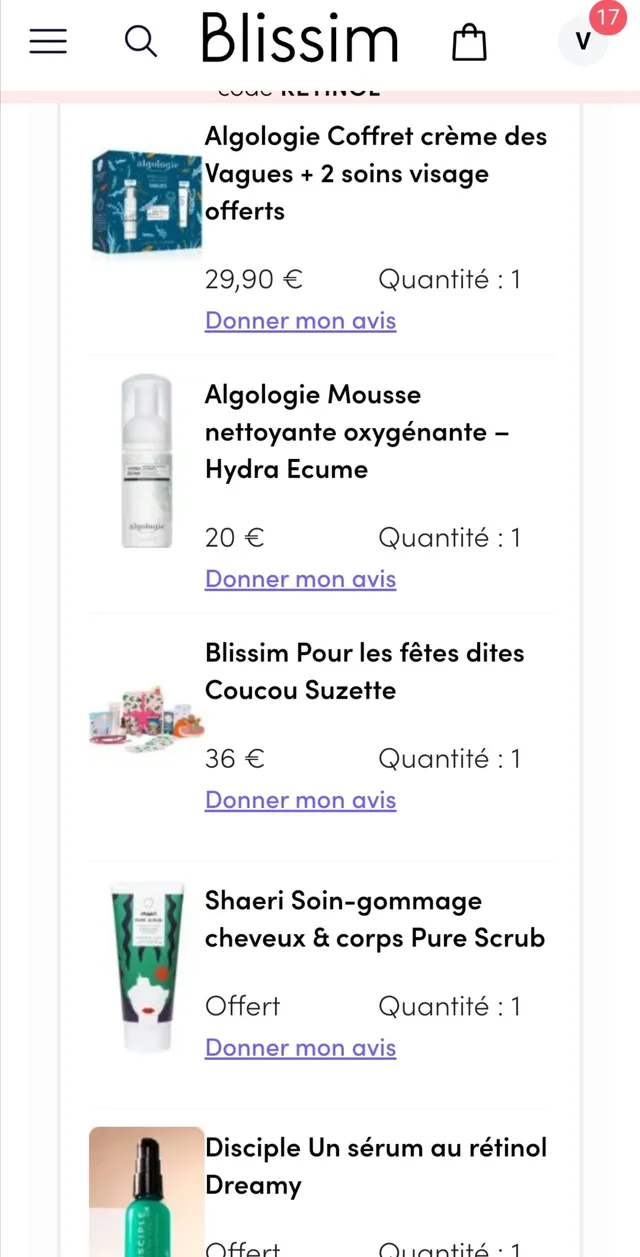The width and height of the screenshot is (640, 1257).
Task: Open the Algologie Mousse nettoyante product image
Action: pyautogui.click(x=146, y=460)
